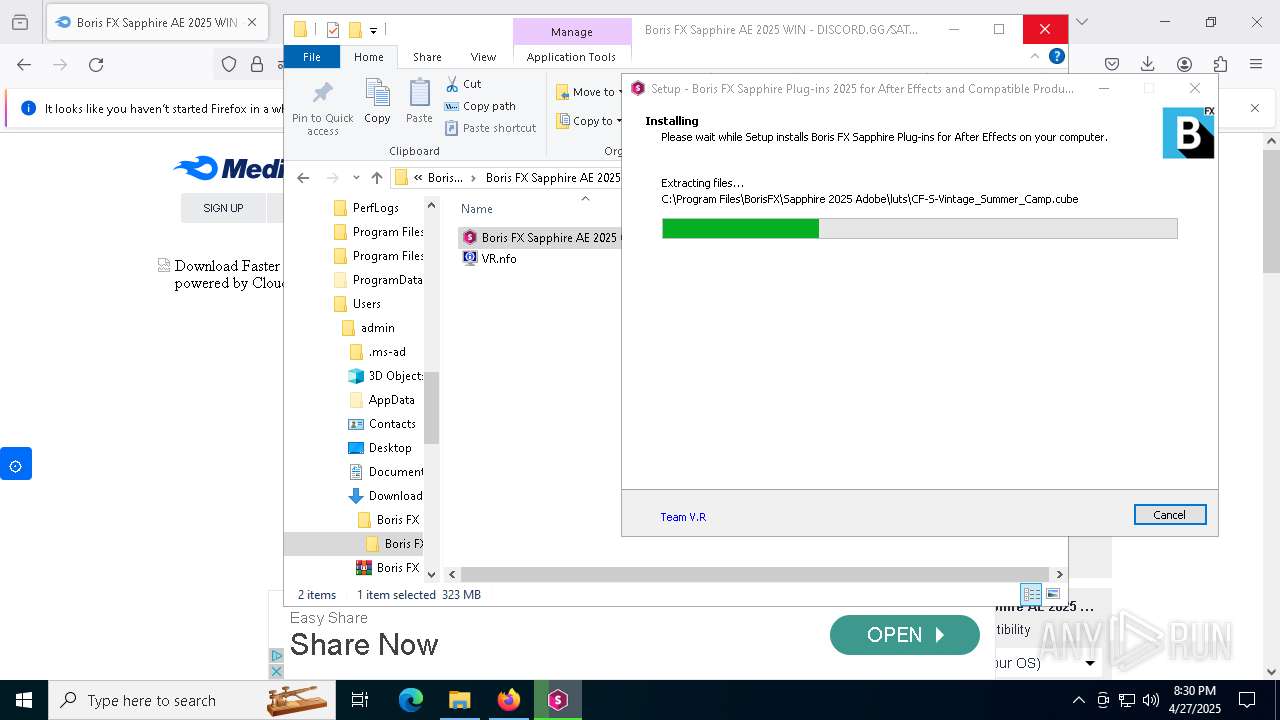Select the Boris FX Sapphire AE 2025 file
This screenshot has height=720, width=1280.
click(541, 238)
